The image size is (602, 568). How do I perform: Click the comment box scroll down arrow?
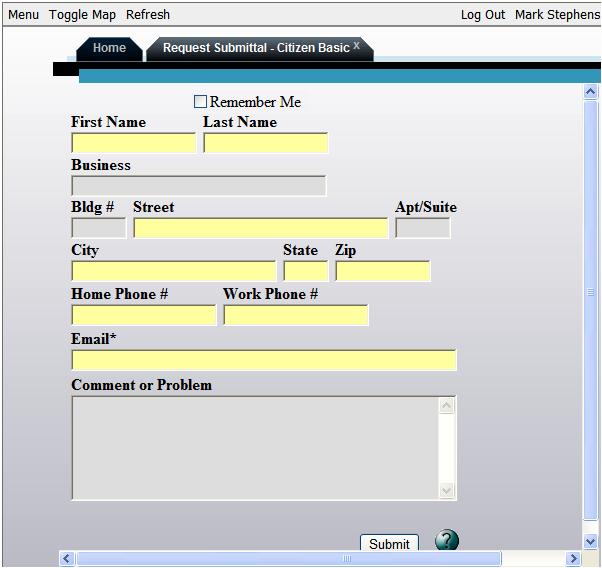coord(447,490)
